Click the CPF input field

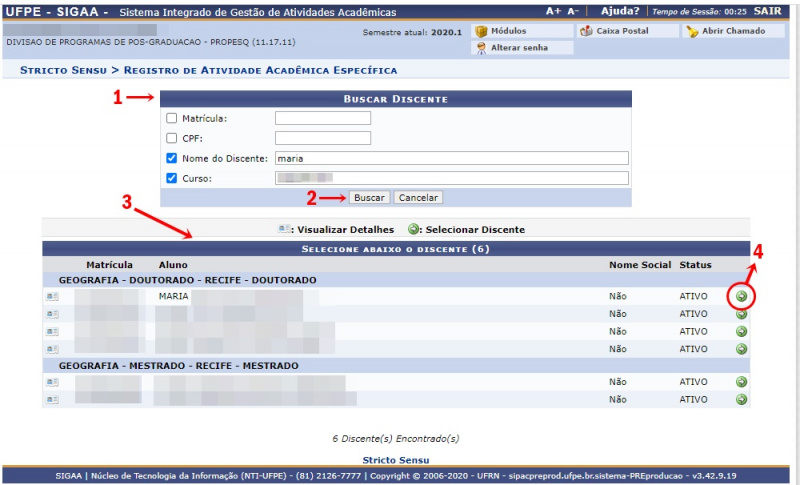click(x=323, y=138)
